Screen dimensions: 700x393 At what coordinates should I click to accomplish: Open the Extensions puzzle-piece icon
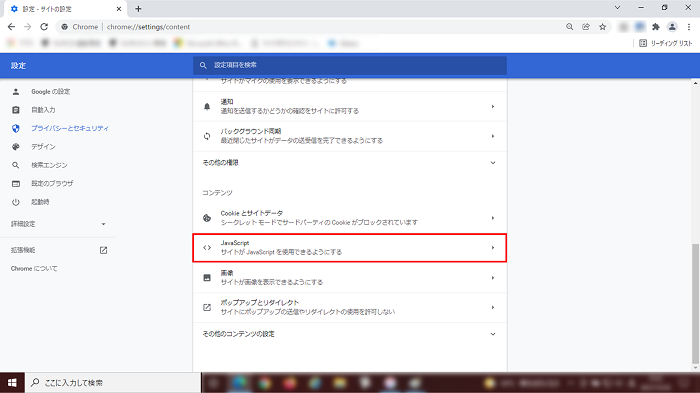click(655, 27)
